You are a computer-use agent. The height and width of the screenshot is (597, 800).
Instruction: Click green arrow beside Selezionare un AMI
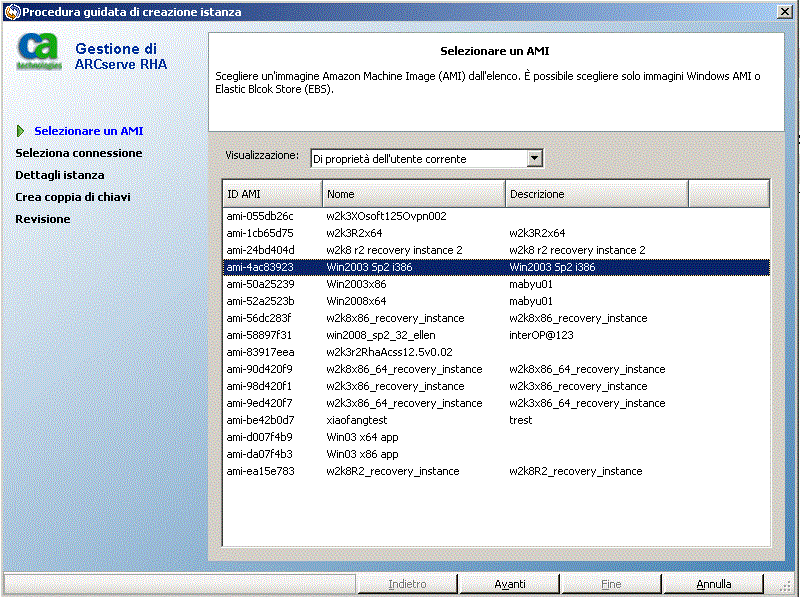tap(22, 131)
